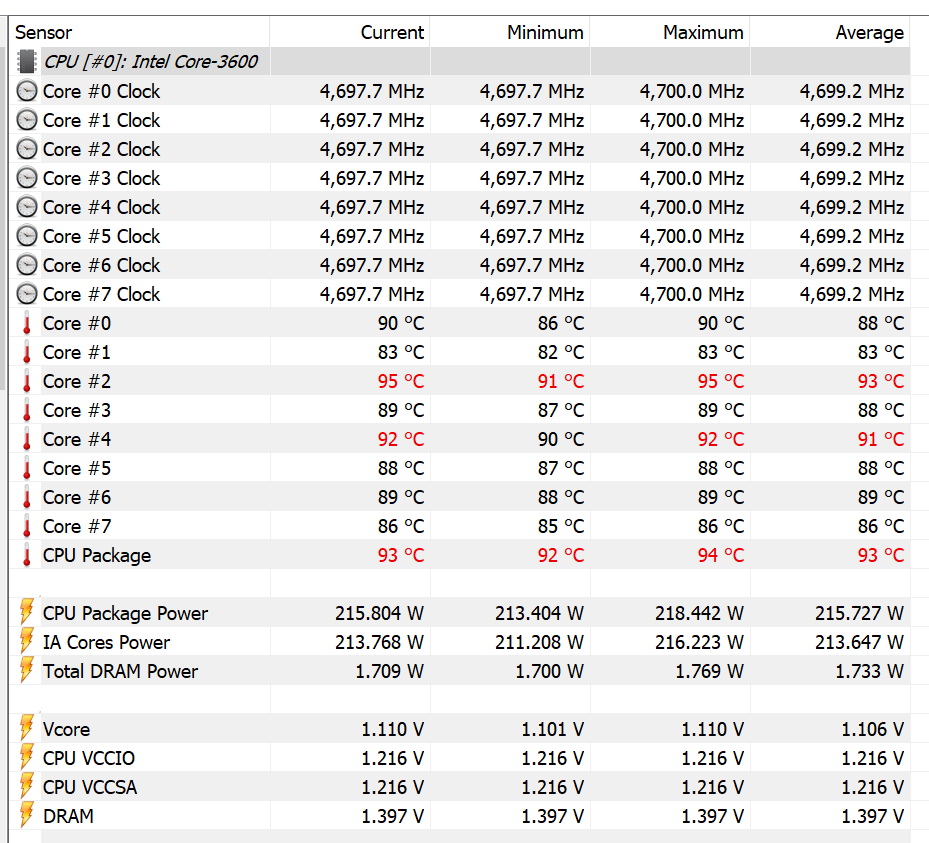The width and height of the screenshot is (929, 843).
Task: Click the thermometer icon for Core #5 temperature
Action: [x=27, y=469]
